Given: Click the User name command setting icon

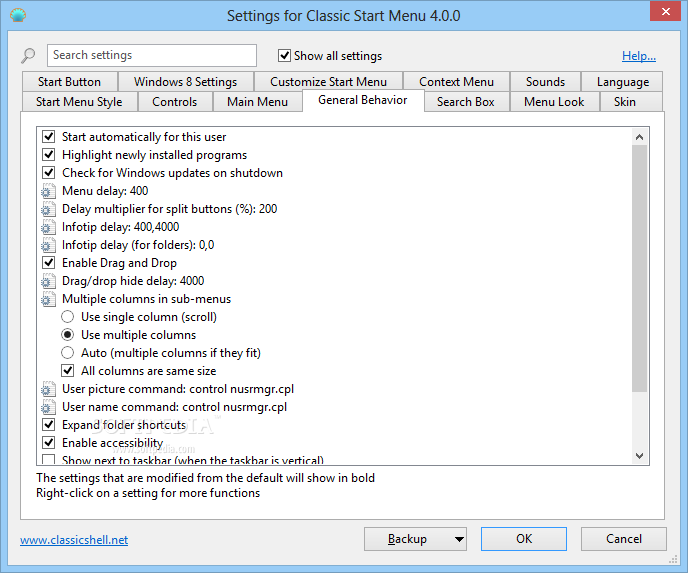Looking at the screenshot, I should point(48,407).
